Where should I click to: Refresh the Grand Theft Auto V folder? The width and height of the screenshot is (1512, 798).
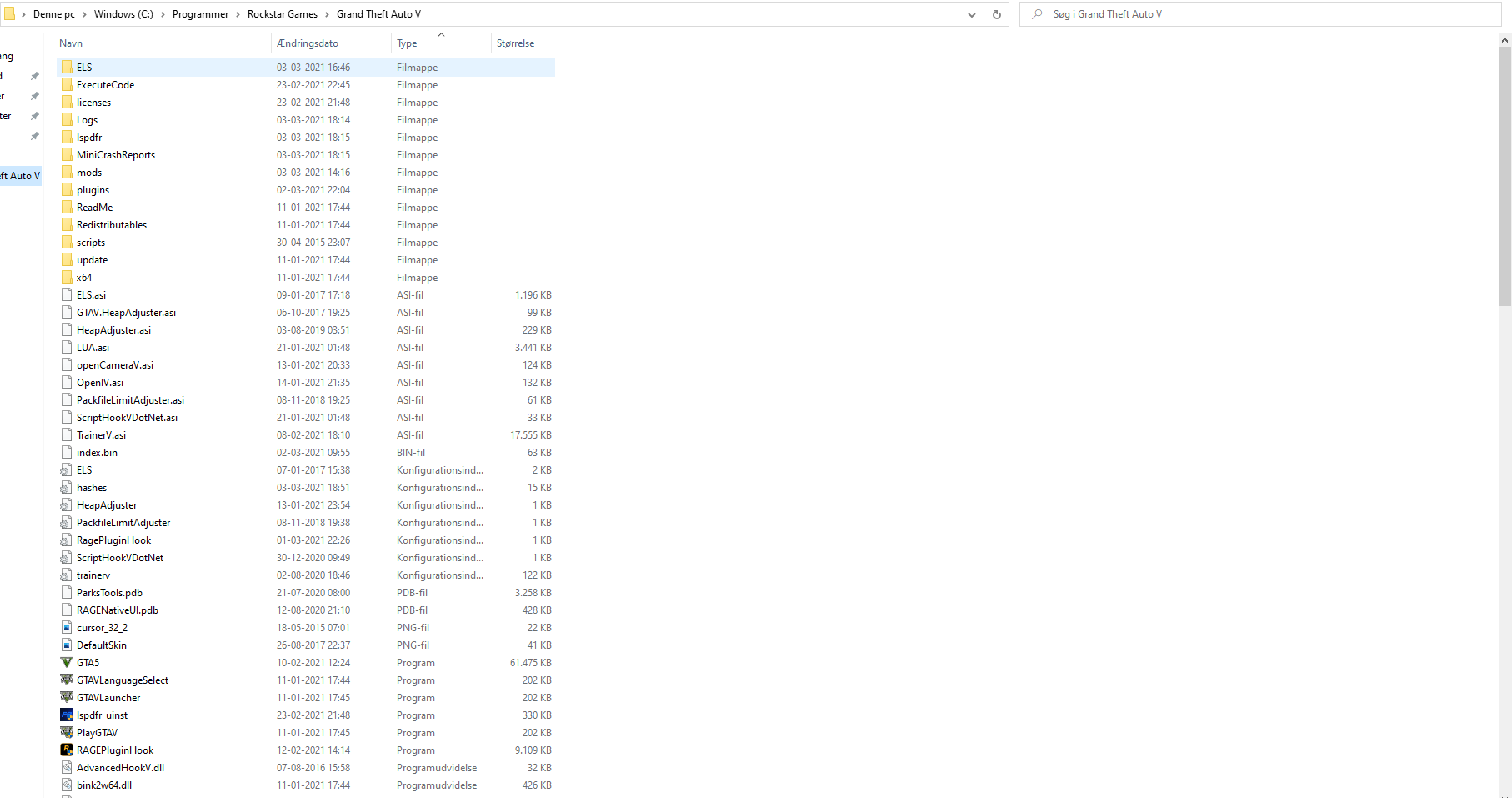coord(996,14)
